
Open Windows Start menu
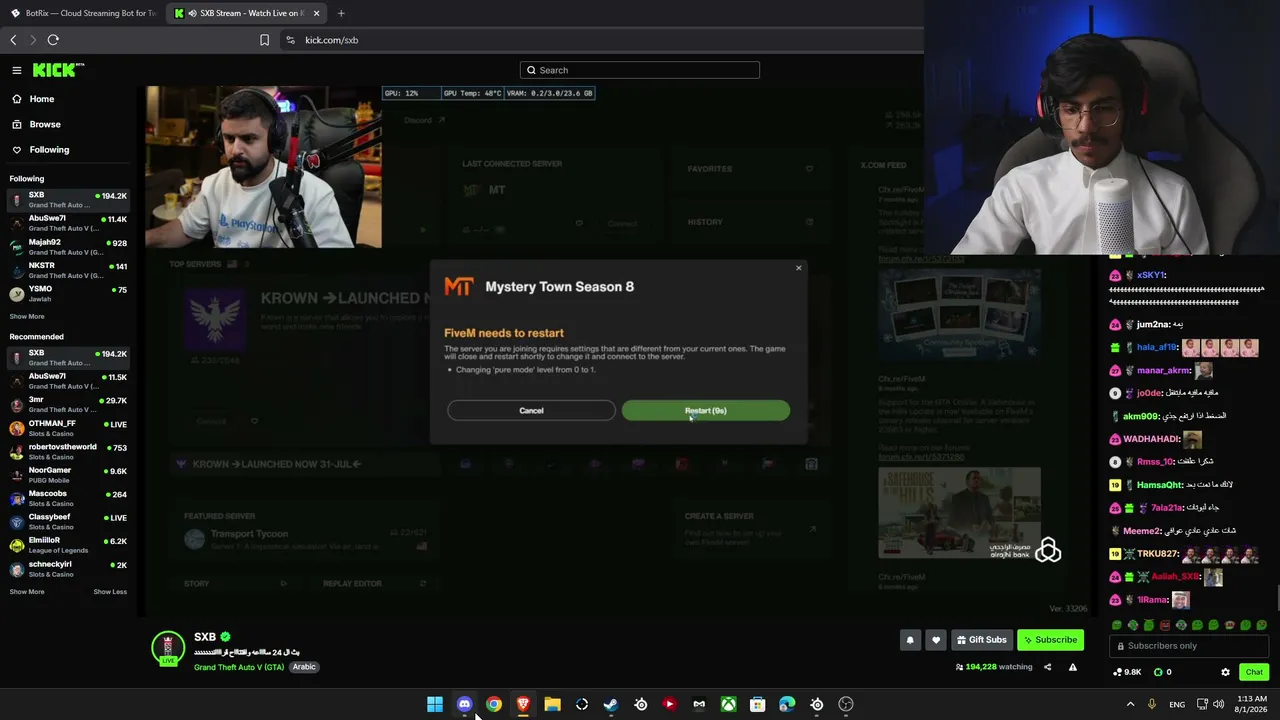point(435,704)
